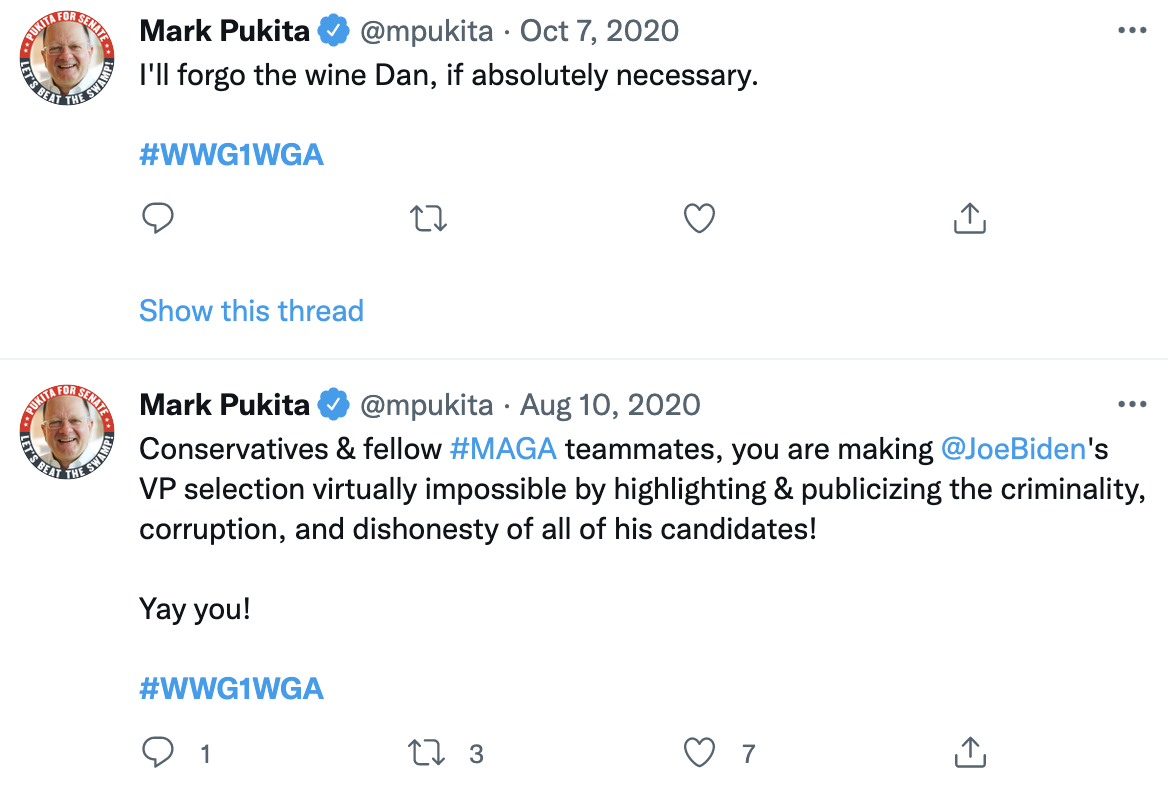Viewport: 1168px width, 792px height.
Task: Open Mark Pukita's profile from the top tweet
Action: [224, 30]
